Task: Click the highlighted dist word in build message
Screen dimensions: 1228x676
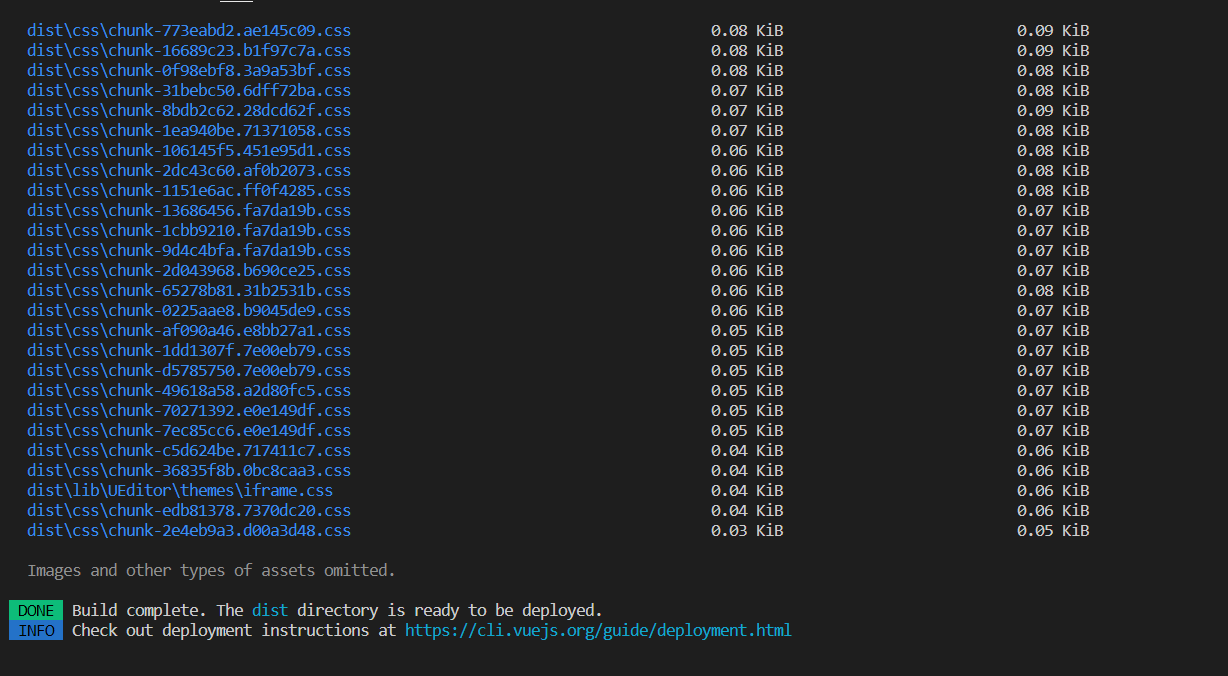Action: coord(269,610)
